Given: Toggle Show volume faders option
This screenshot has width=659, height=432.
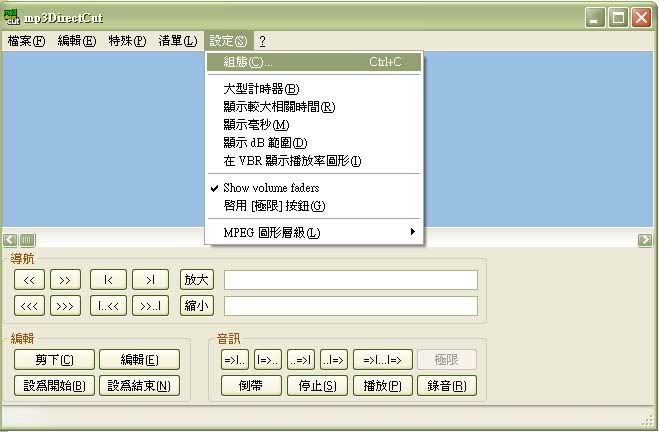Looking at the screenshot, I should click(x=271, y=188).
